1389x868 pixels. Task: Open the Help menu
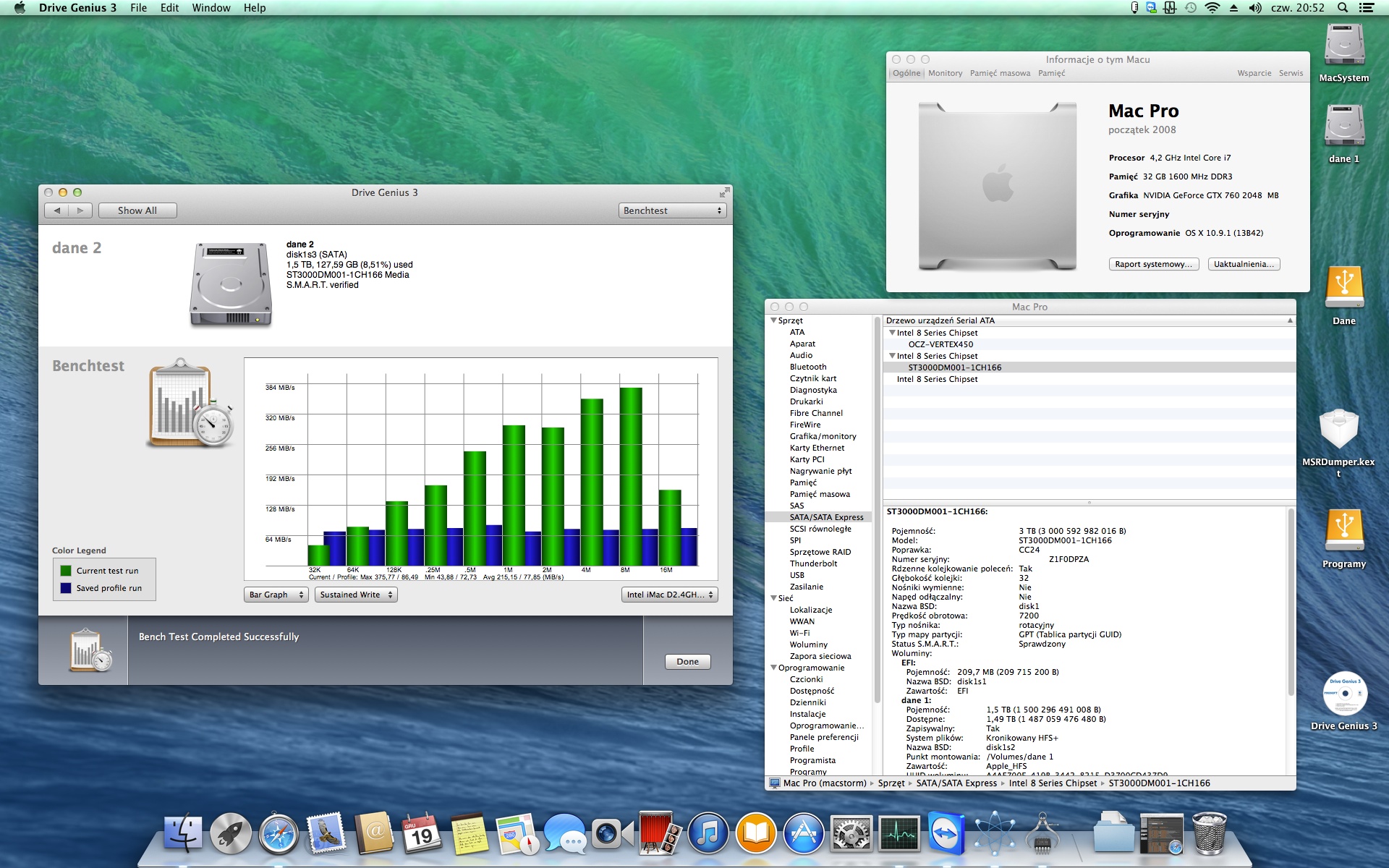(x=255, y=8)
